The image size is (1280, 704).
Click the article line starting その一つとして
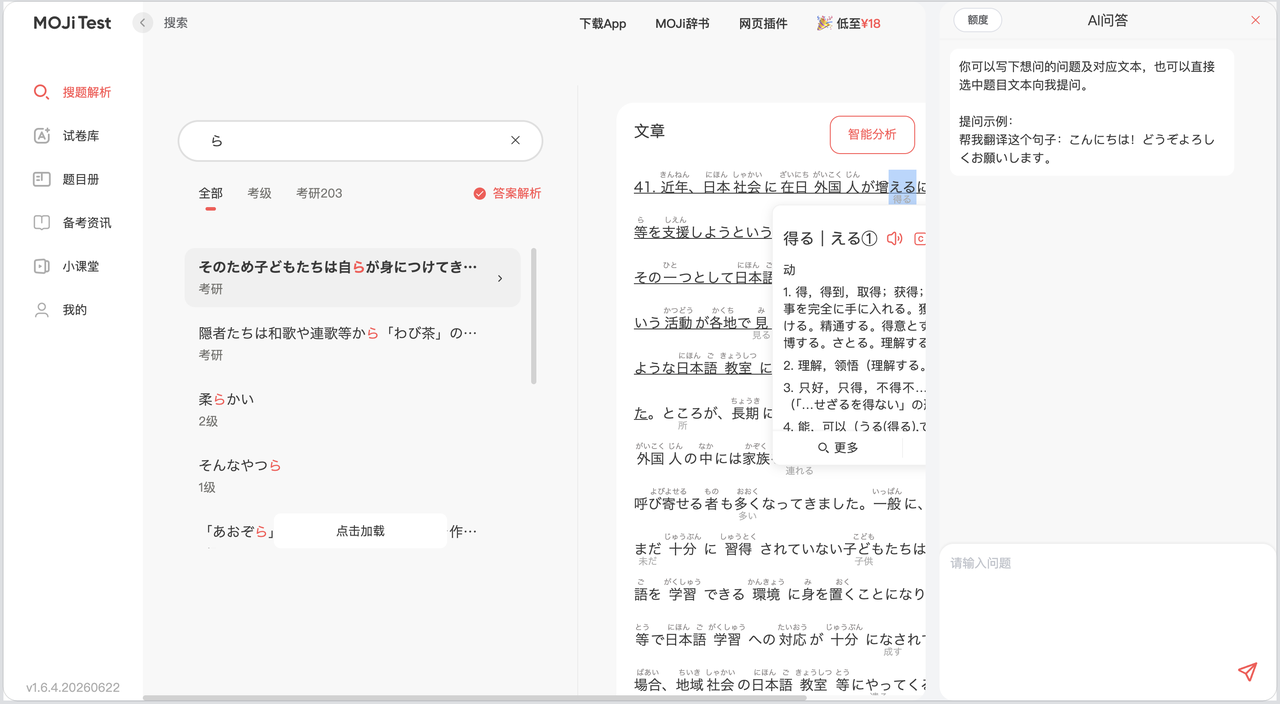click(x=703, y=277)
